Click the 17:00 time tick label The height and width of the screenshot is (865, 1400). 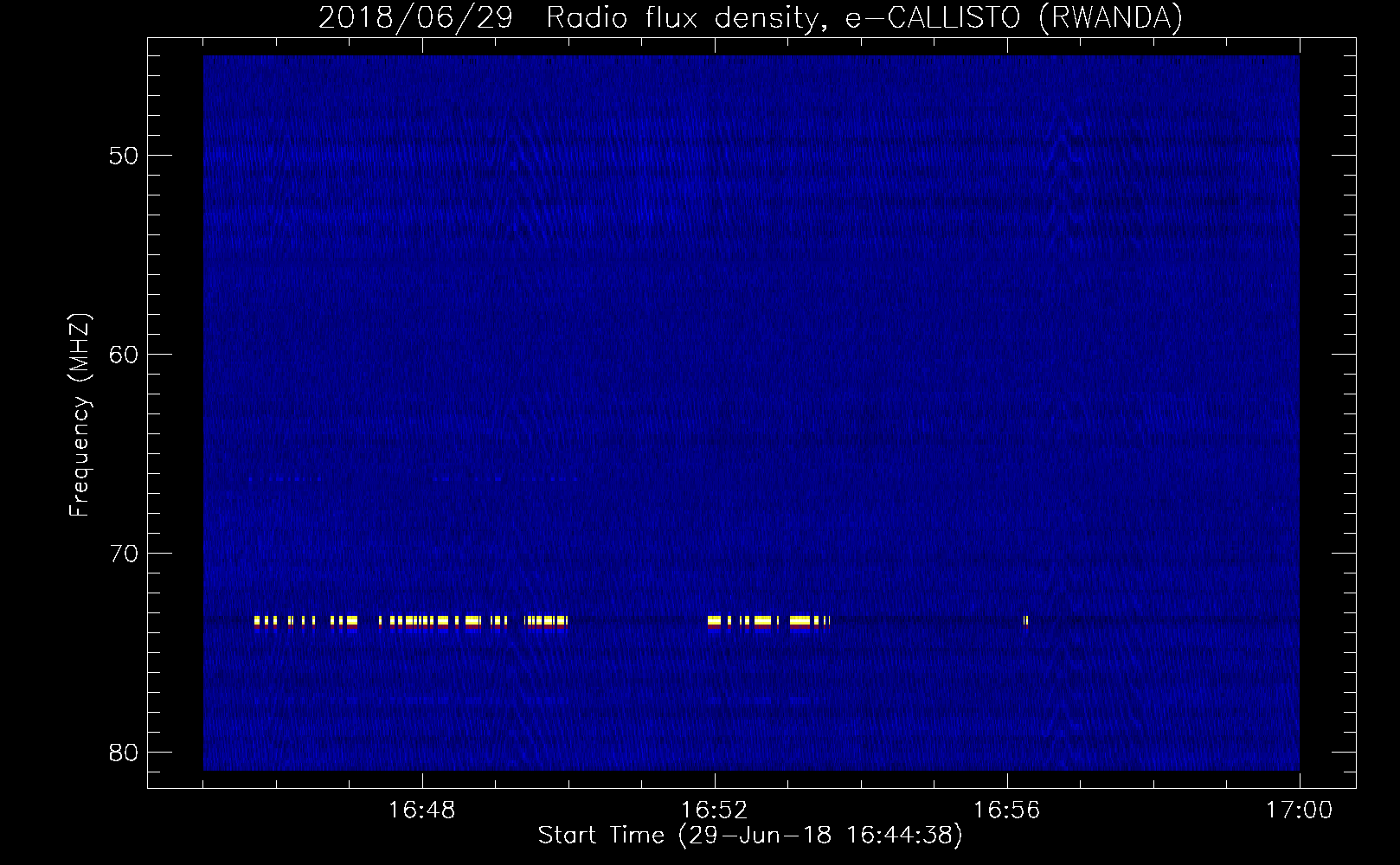[x=1299, y=811]
